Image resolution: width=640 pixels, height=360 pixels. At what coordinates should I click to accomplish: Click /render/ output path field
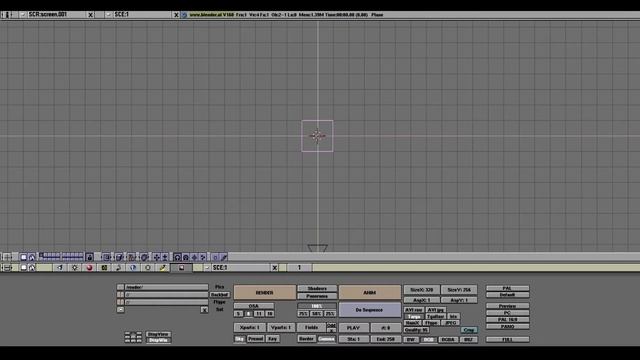click(x=167, y=287)
